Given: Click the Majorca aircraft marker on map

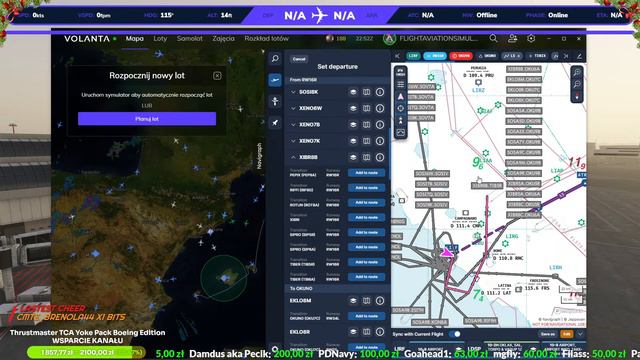Looking at the screenshot, I should pyautogui.click(x=224, y=278).
